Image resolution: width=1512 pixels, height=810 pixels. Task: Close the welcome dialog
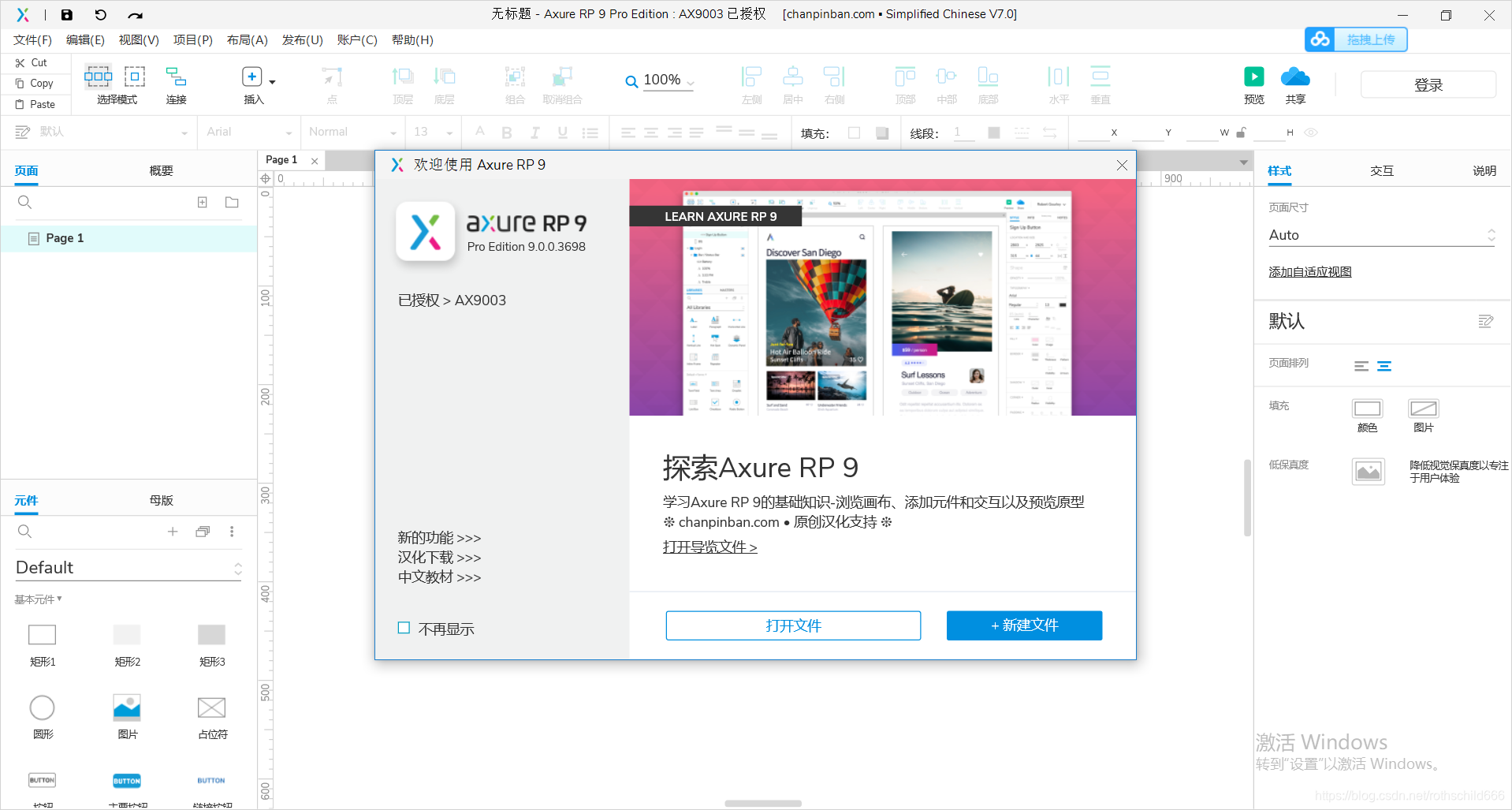point(1122,165)
